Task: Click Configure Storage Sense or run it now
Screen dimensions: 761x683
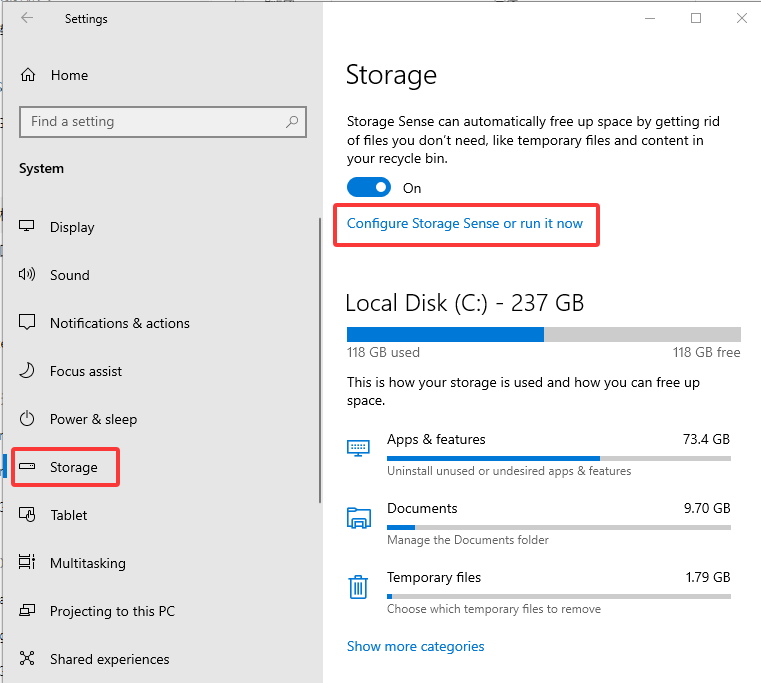Action: coord(464,223)
